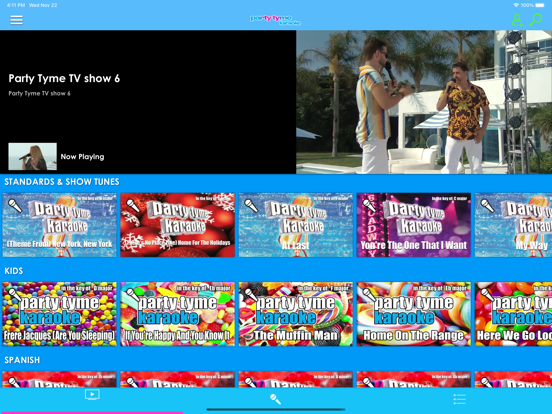552x414 pixels.
Task: Tap the home indicator bar
Action: click(276, 409)
